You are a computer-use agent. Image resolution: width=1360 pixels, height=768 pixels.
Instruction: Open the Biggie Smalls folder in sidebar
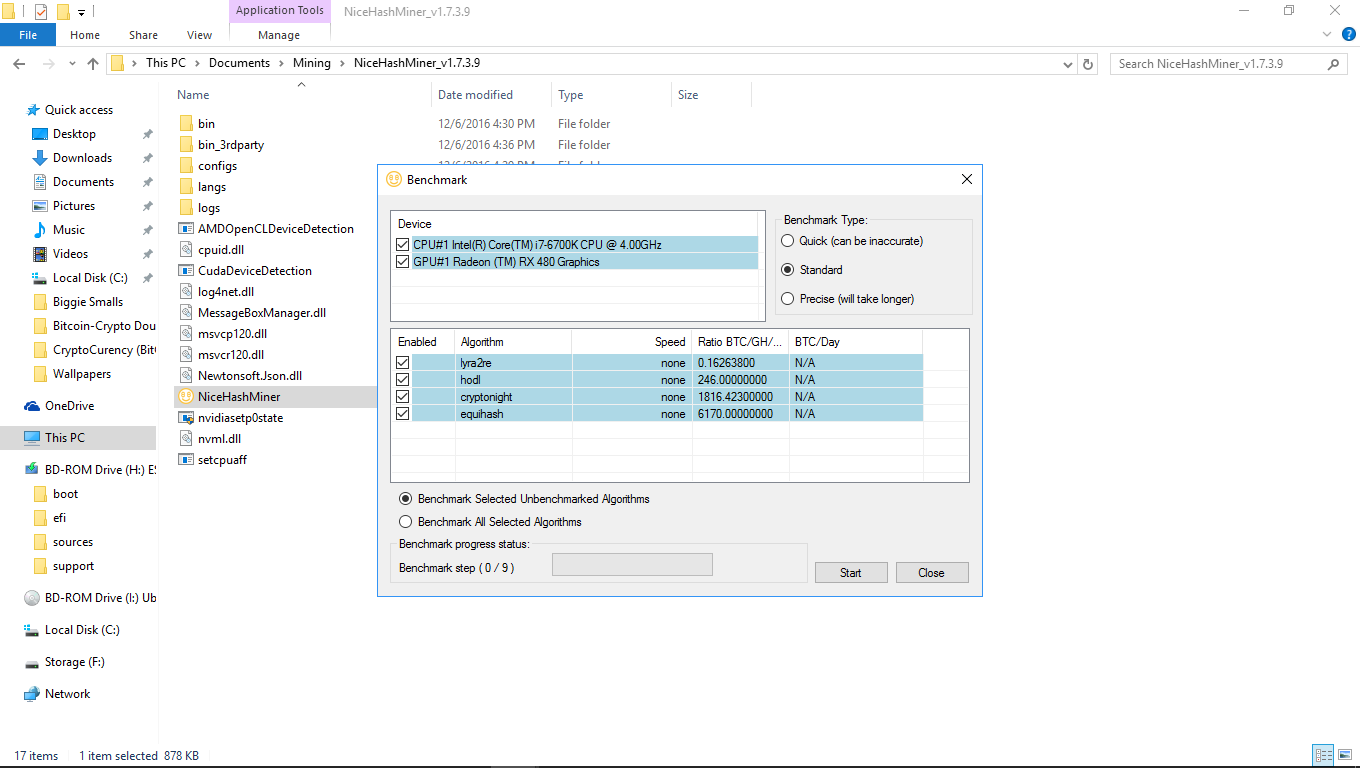(88, 302)
